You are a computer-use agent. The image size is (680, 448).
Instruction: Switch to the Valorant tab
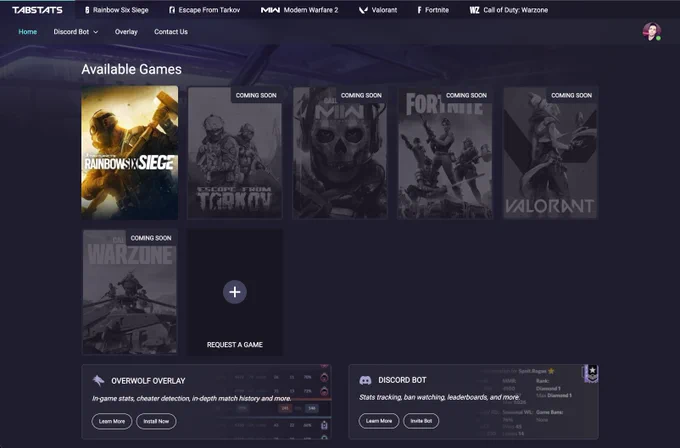coord(378,10)
